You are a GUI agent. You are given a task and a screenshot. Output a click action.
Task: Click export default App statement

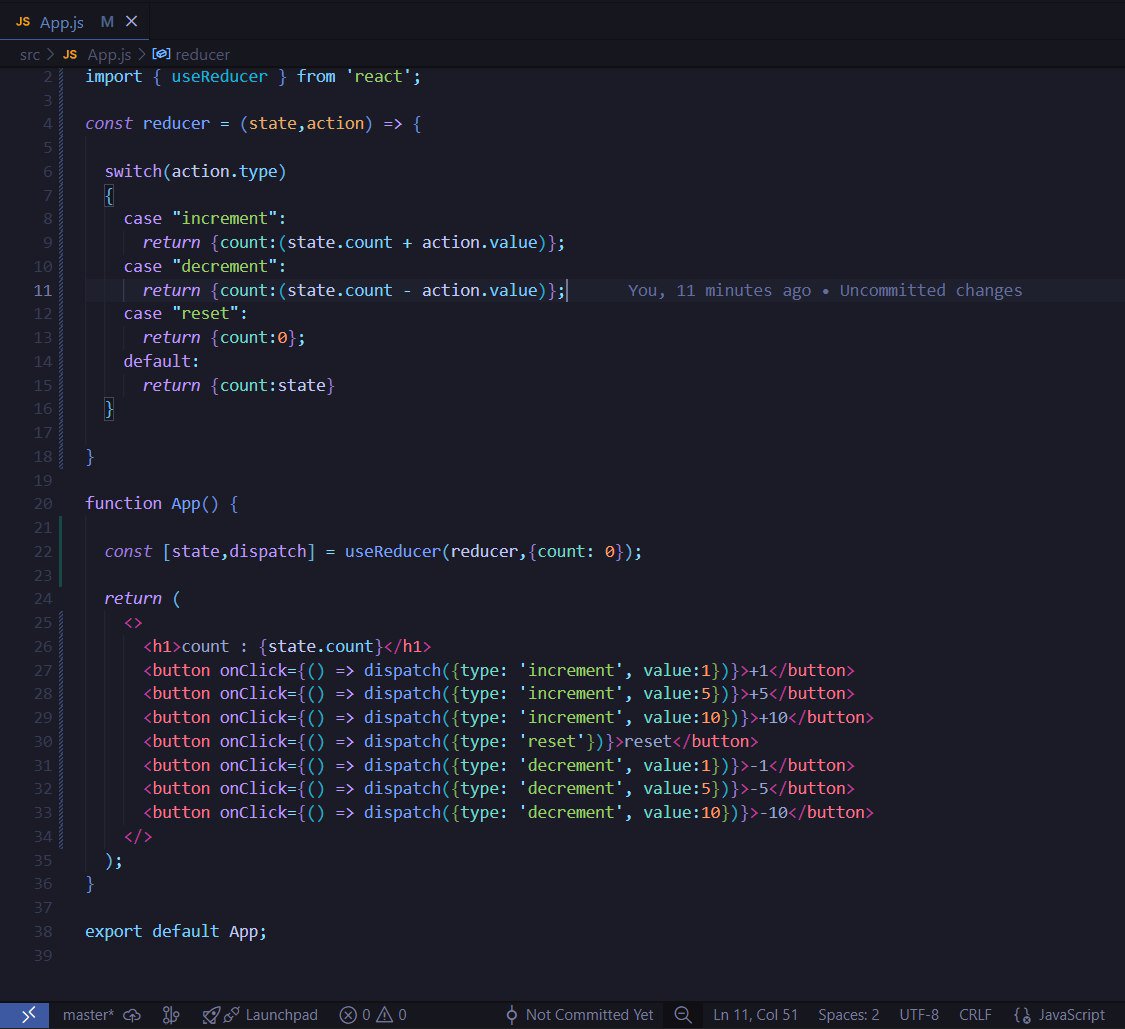(x=176, y=931)
